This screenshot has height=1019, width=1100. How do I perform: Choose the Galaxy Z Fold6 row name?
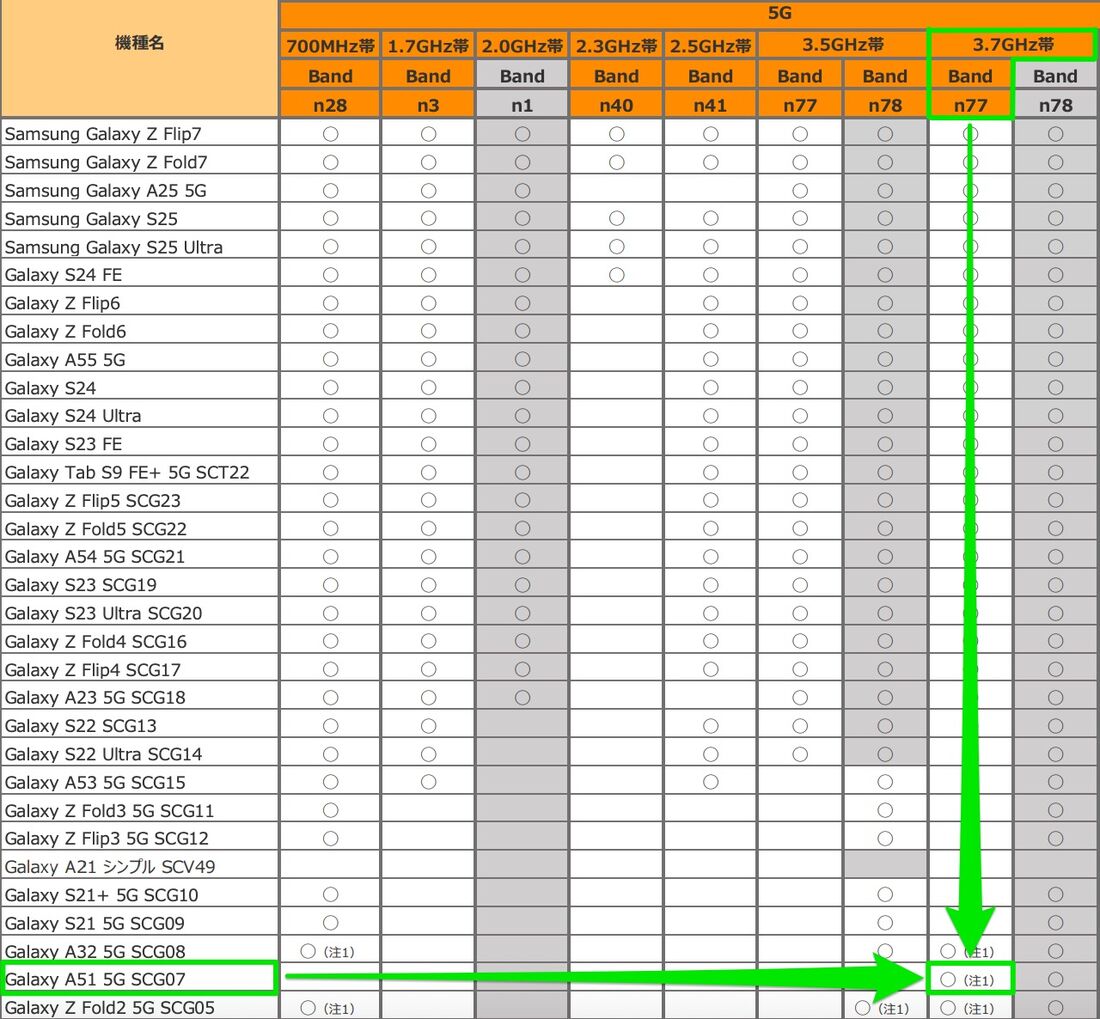point(65,331)
